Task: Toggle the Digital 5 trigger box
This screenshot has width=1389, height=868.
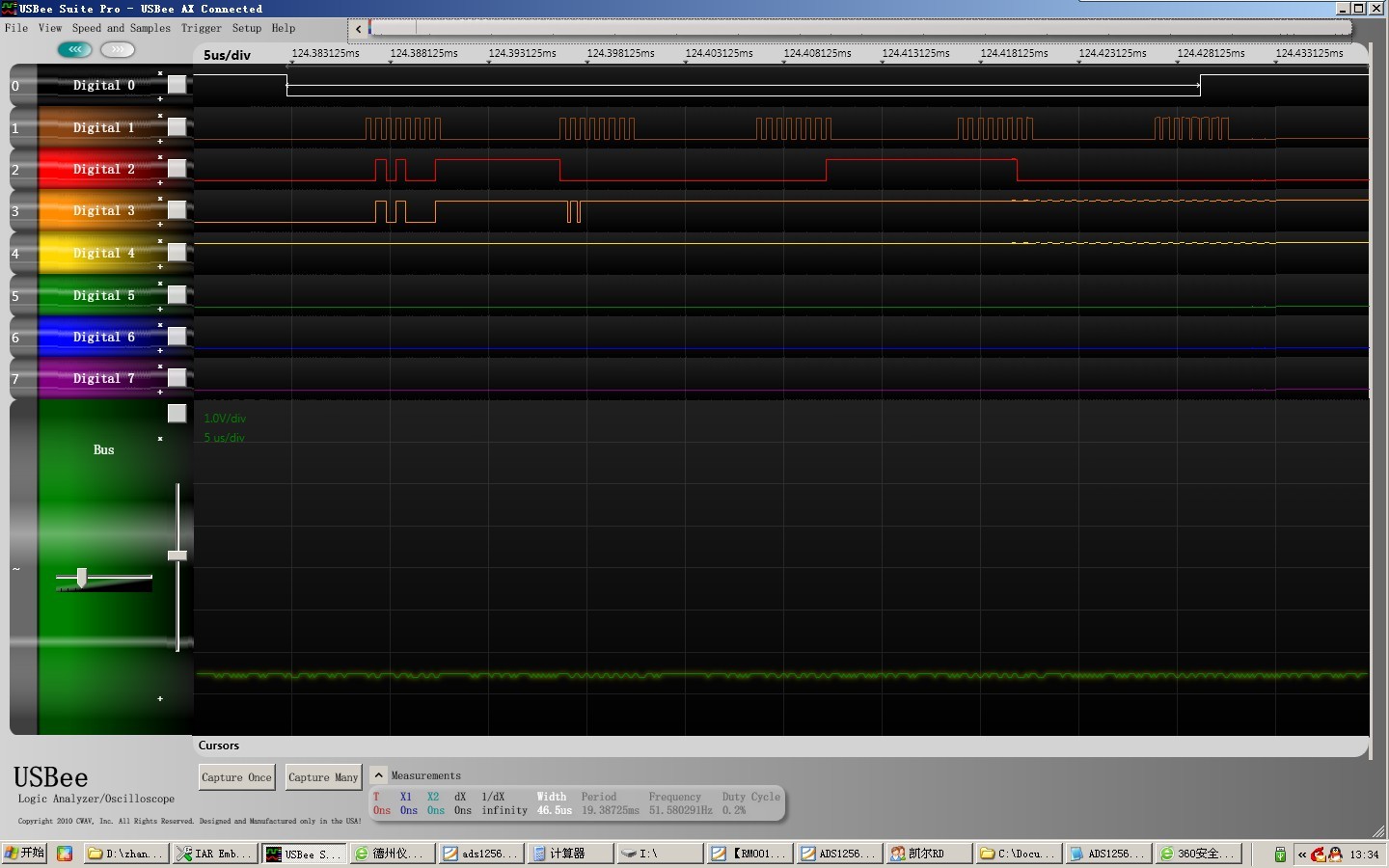Action: [177, 294]
